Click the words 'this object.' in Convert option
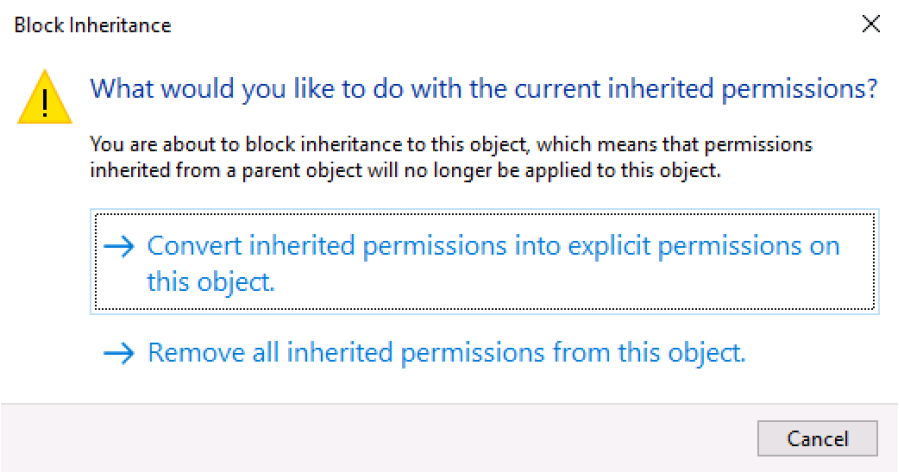The height and width of the screenshot is (472, 899). [x=210, y=282]
